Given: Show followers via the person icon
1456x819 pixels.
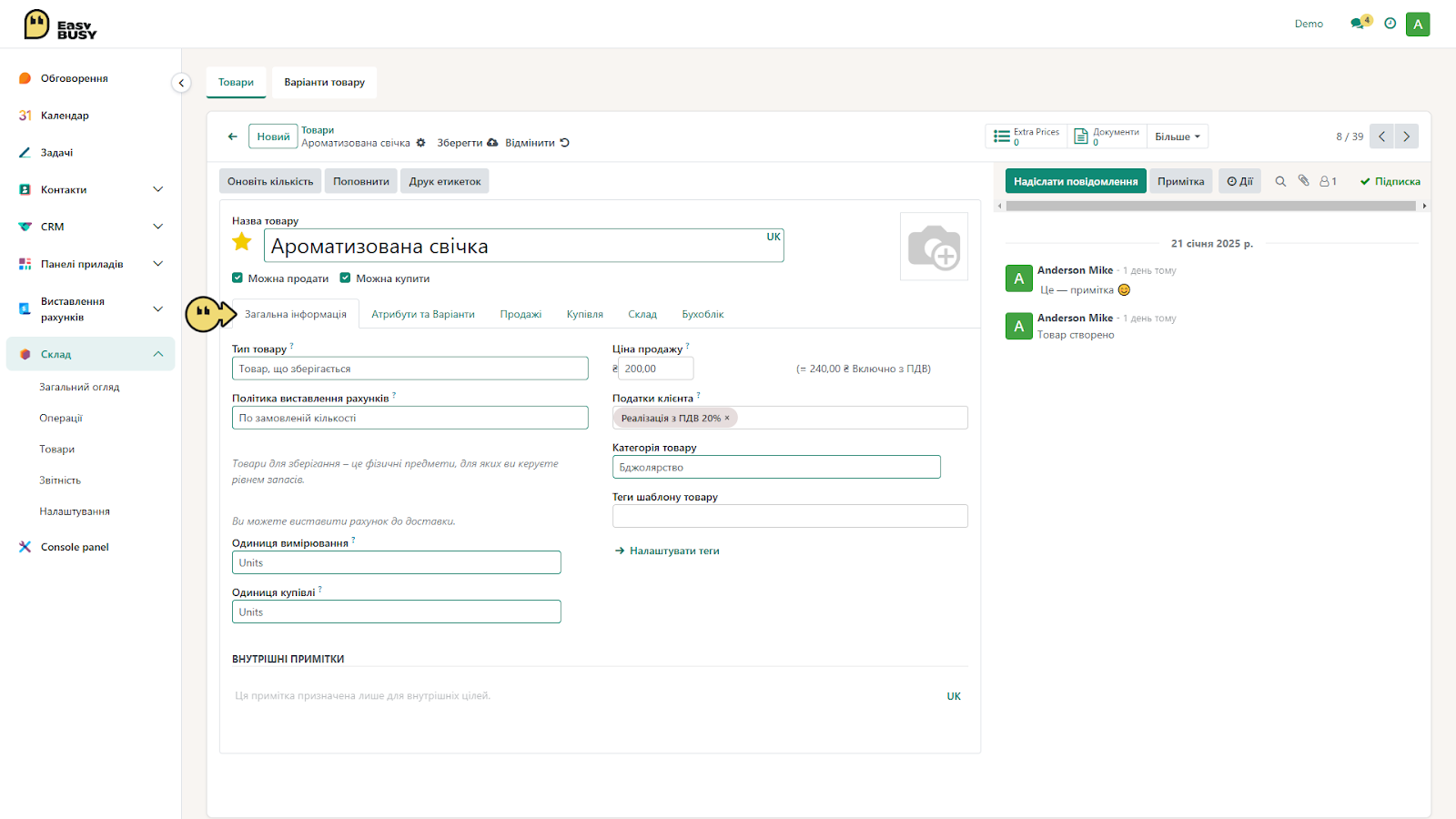Looking at the screenshot, I should (1328, 181).
